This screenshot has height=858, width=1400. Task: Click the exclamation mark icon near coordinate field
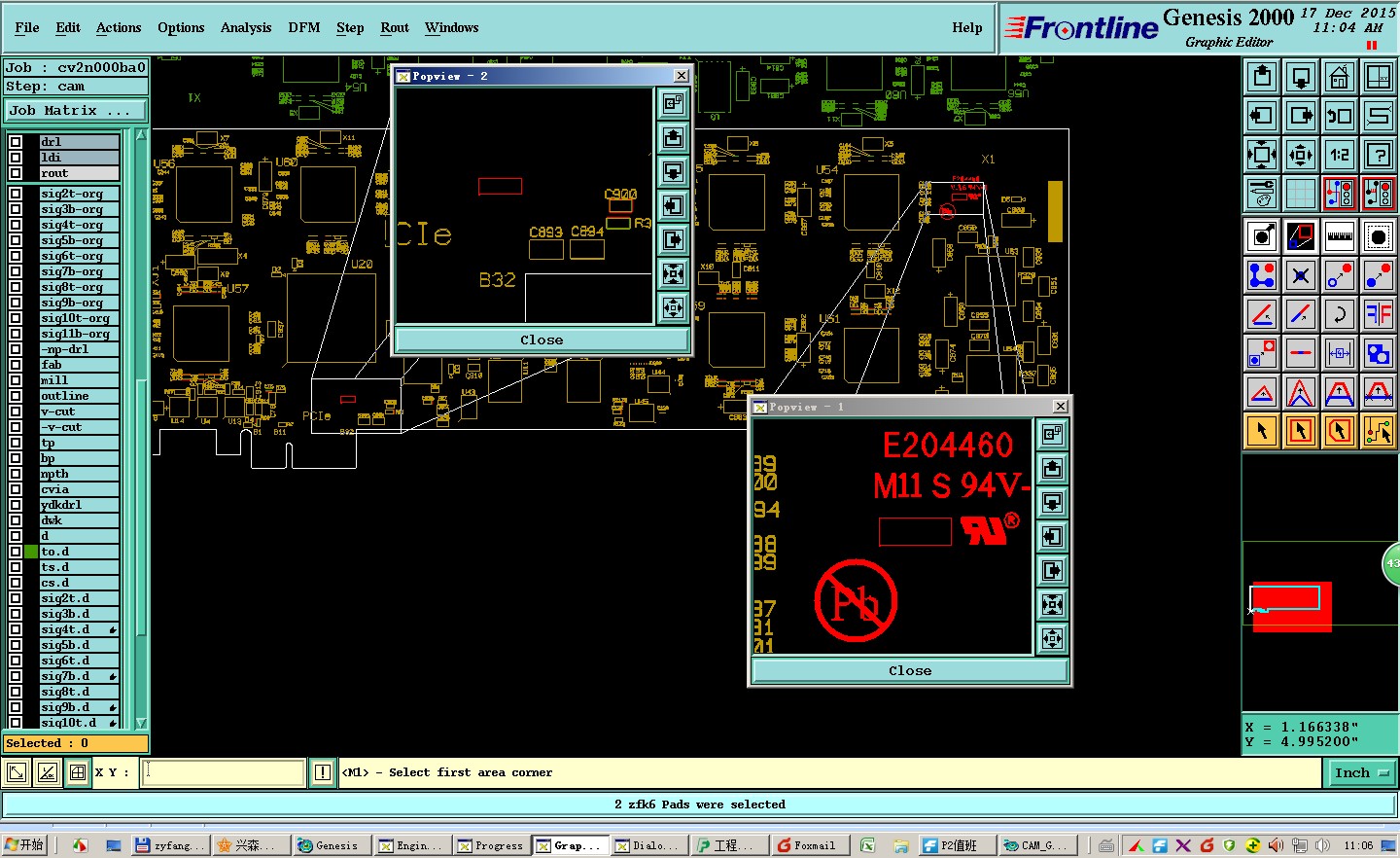coord(323,772)
